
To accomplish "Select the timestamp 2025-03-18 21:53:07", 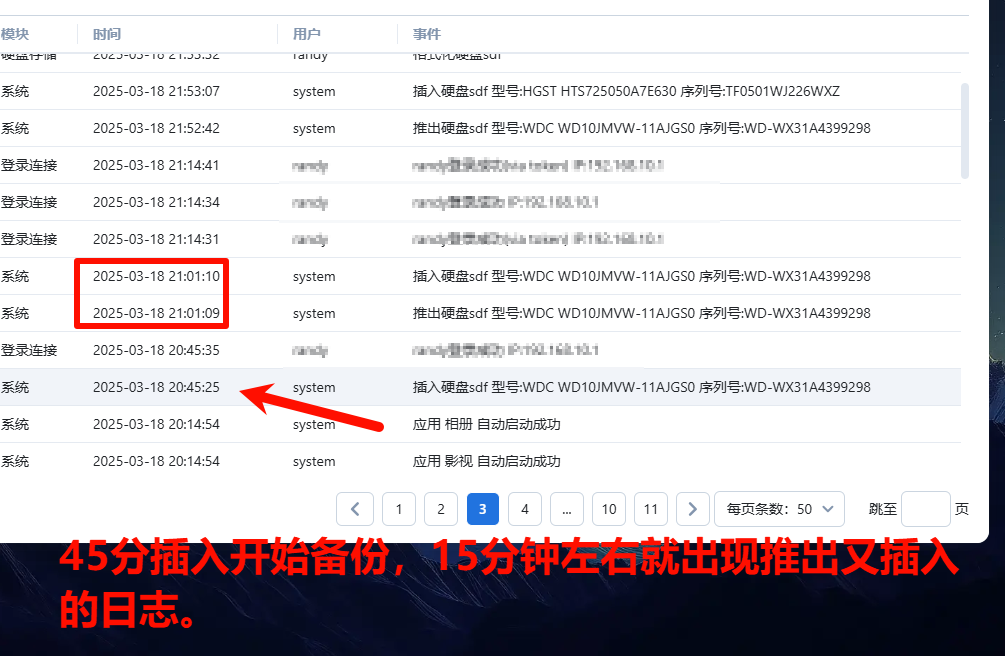I will [x=156, y=91].
